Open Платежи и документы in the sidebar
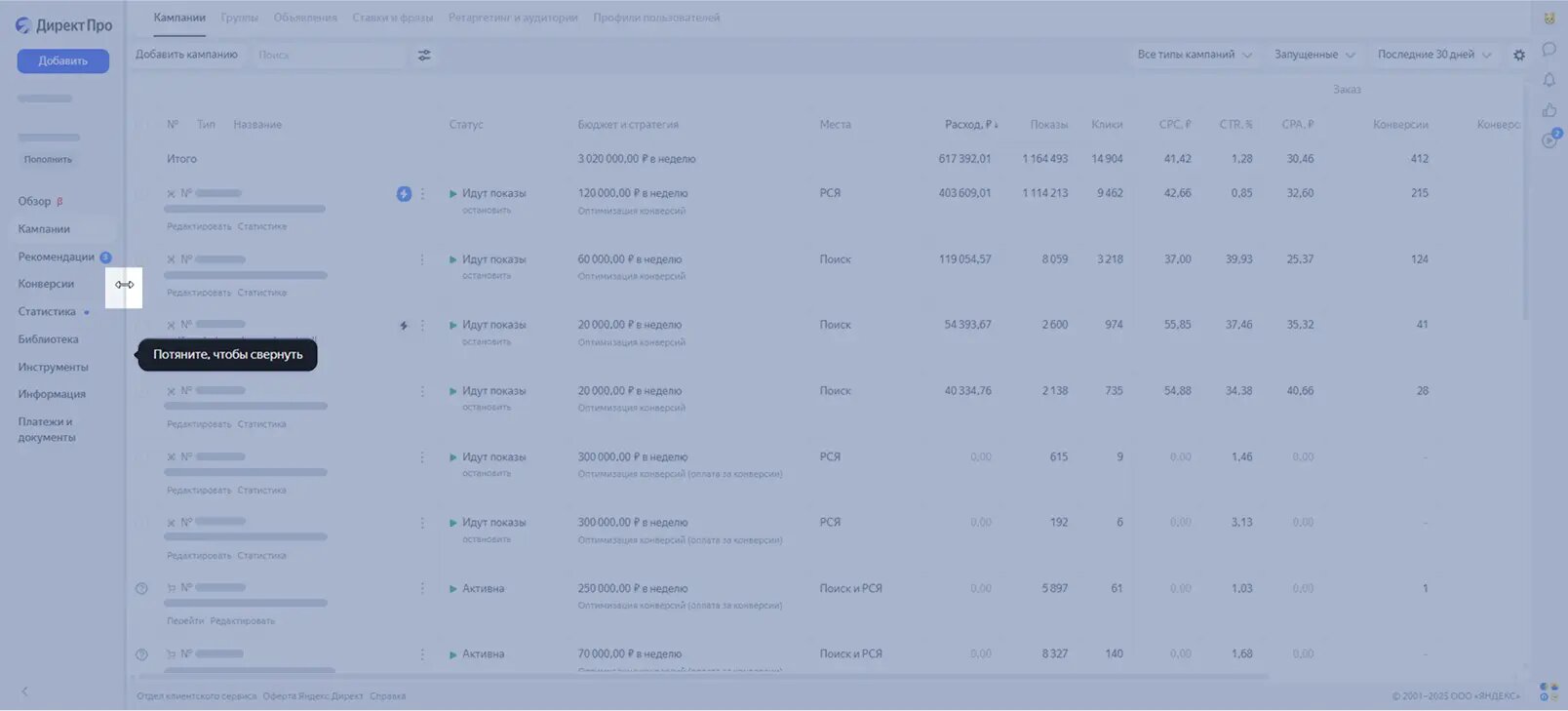1568x711 pixels. [x=47, y=430]
